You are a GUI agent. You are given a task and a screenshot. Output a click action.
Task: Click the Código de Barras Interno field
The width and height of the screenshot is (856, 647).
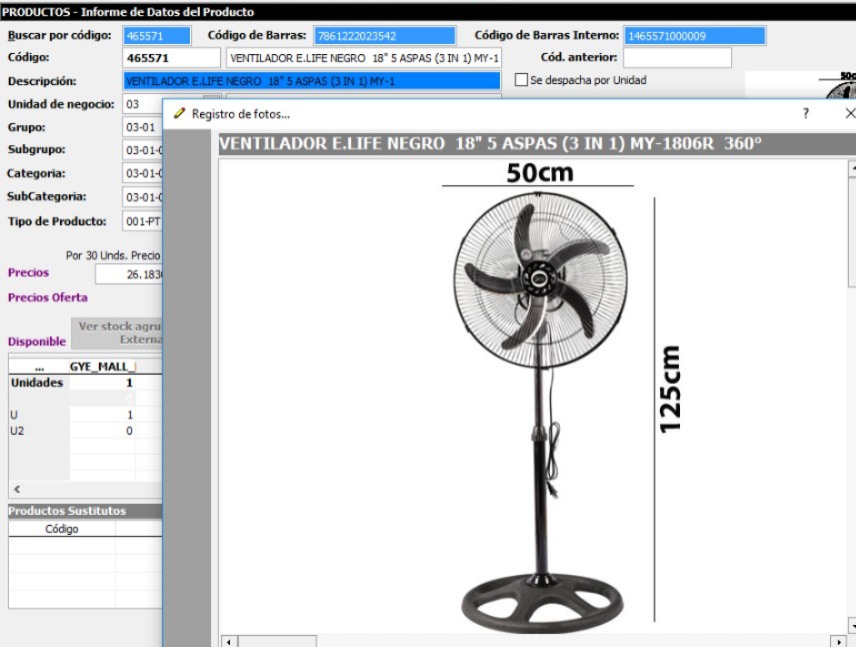click(694, 36)
